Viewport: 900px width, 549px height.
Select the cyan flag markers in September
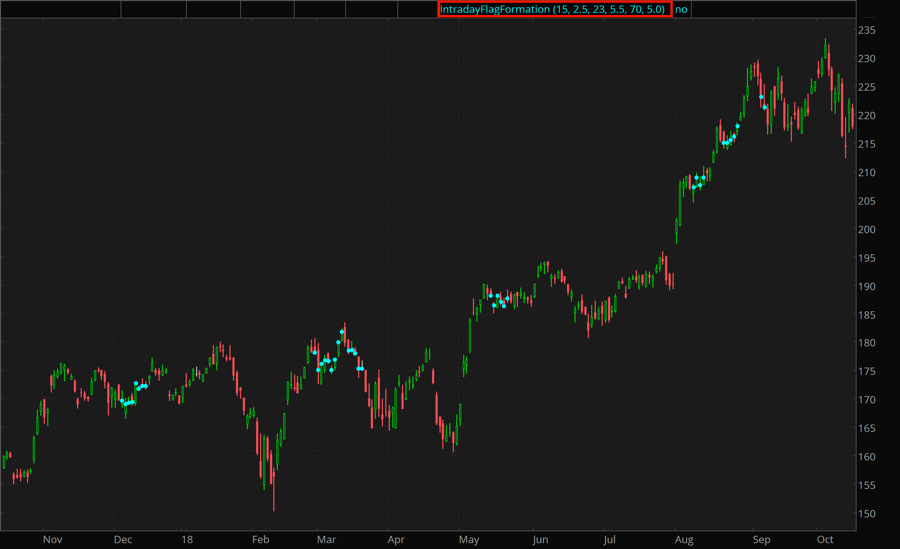pos(763,102)
